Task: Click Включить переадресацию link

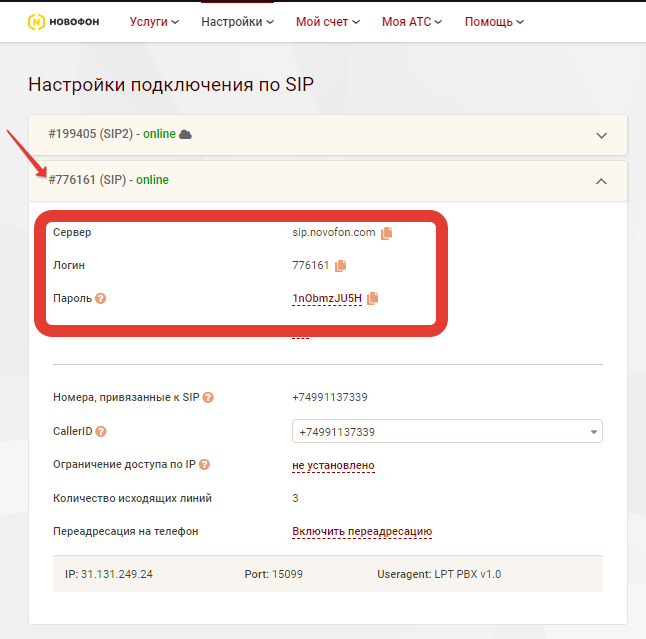Action: tap(362, 531)
